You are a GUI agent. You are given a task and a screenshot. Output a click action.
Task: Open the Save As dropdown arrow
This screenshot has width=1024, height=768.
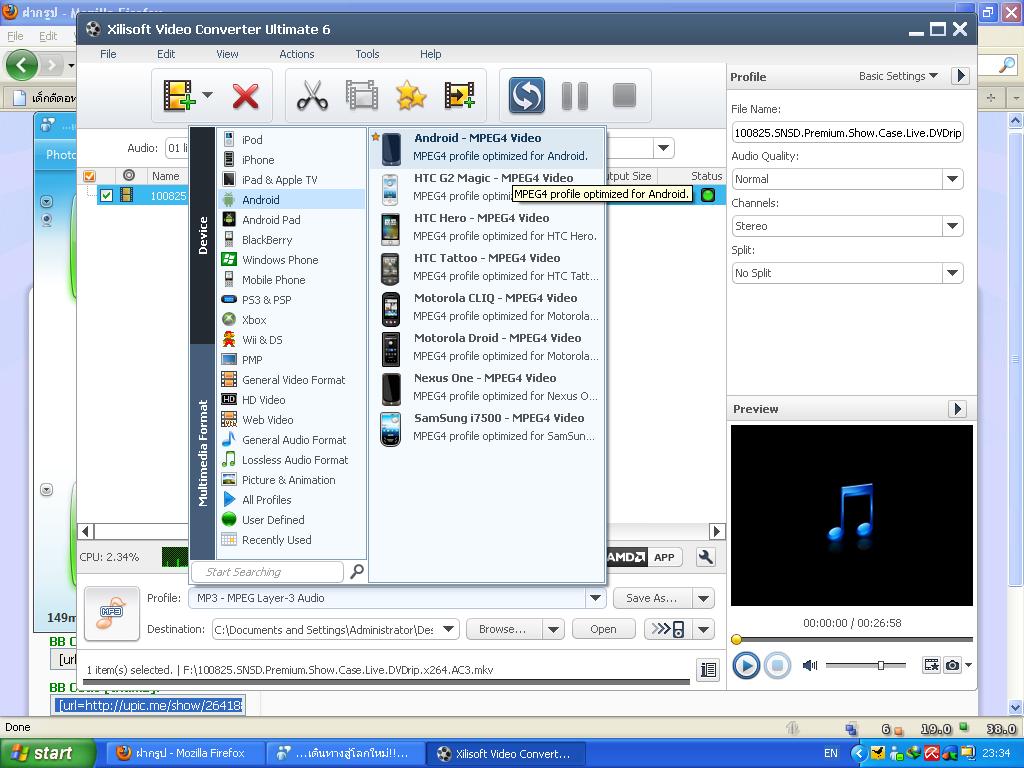[x=703, y=598]
